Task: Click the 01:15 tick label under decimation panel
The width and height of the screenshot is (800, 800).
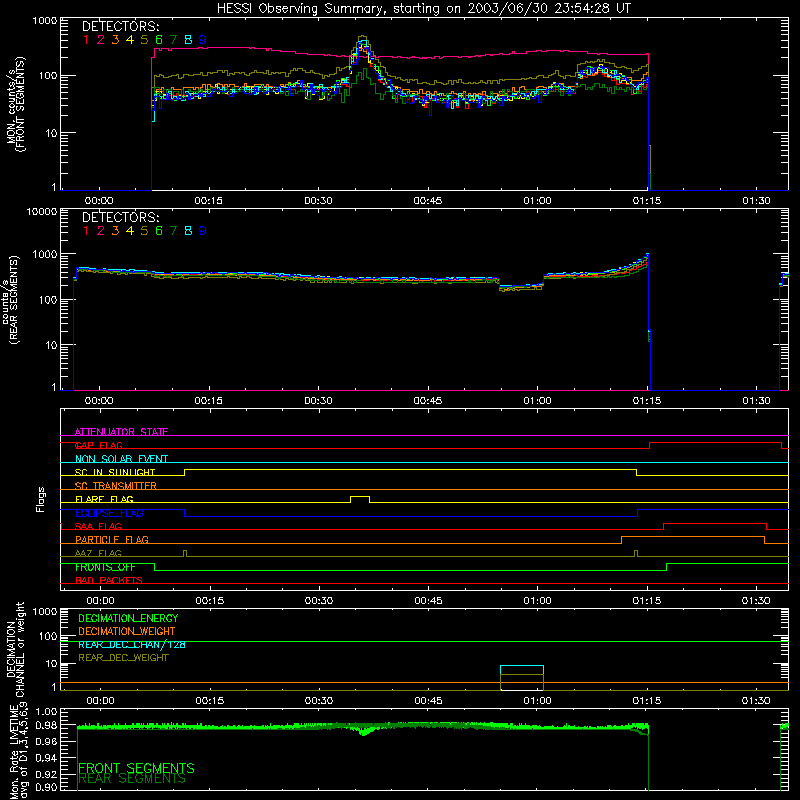Action: [x=647, y=701]
